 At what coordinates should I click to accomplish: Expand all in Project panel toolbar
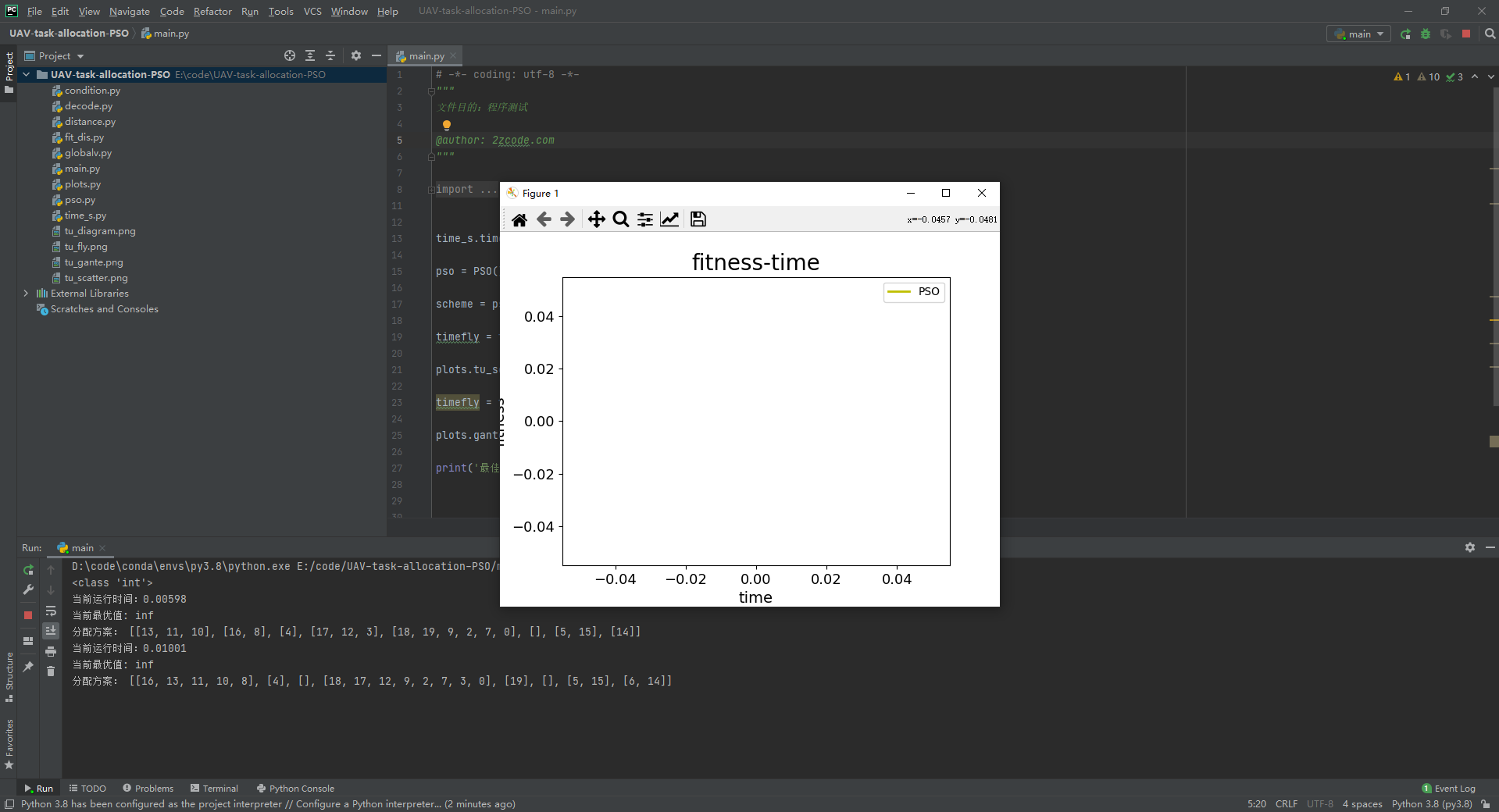(x=310, y=55)
